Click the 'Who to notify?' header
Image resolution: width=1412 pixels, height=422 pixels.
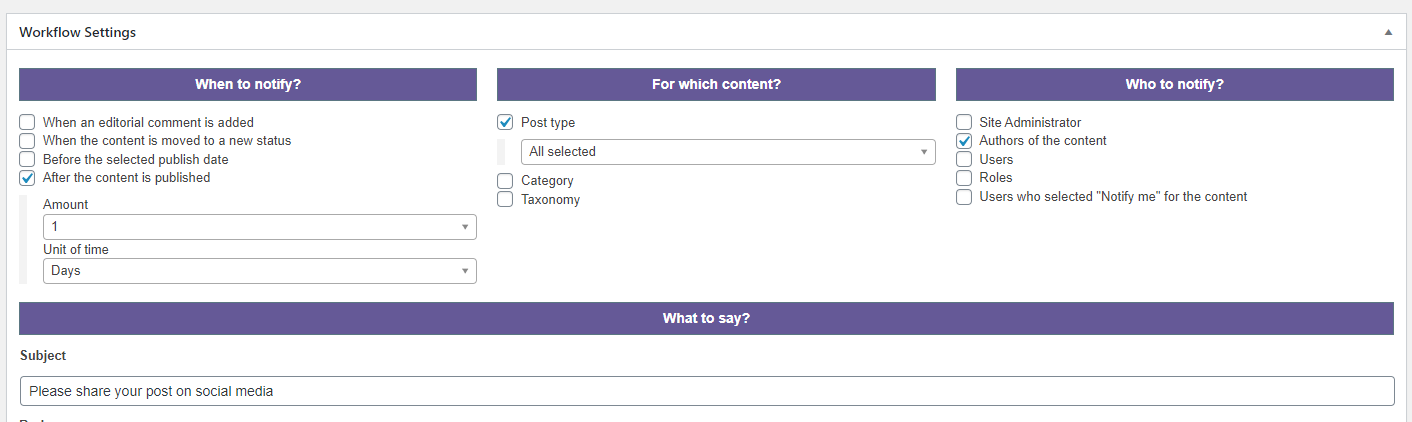click(x=1174, y=85)
